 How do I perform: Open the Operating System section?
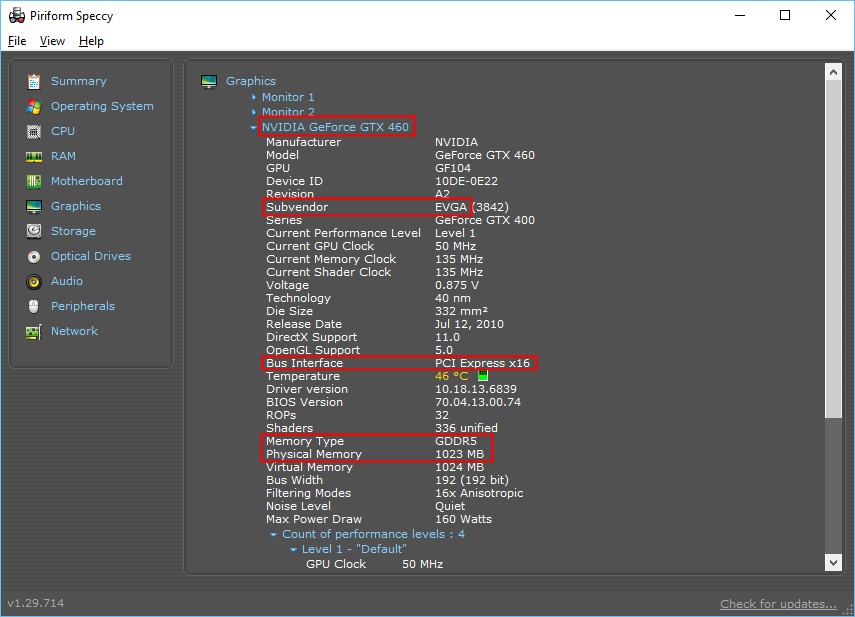tap(102, 106)
